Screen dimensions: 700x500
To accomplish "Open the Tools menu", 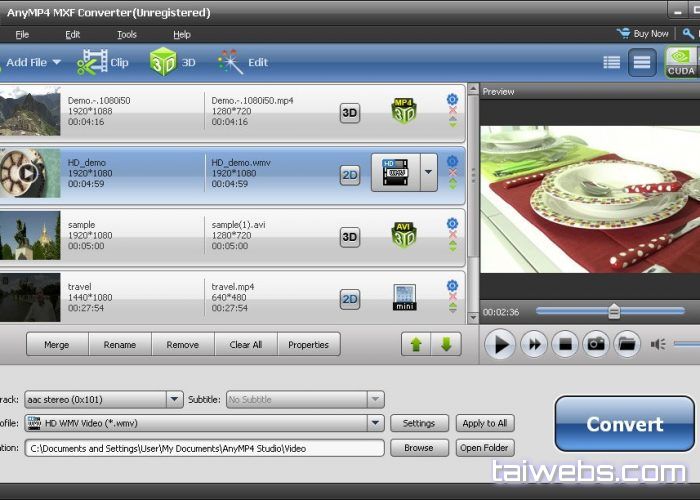I will coord(127,34).
